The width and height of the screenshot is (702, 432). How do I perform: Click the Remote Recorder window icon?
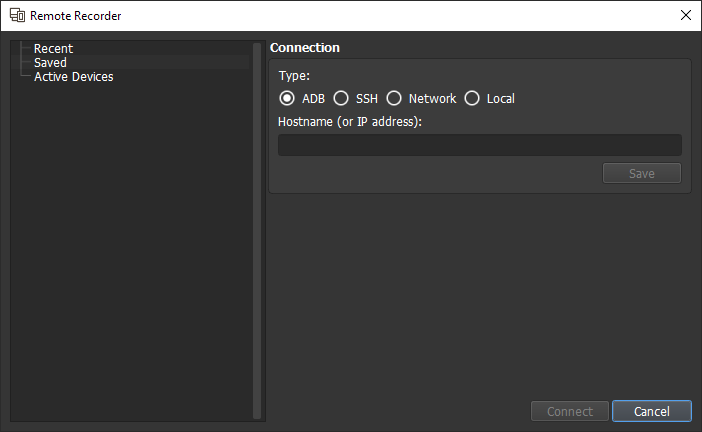pyautogui.click(x=17, y=15)
